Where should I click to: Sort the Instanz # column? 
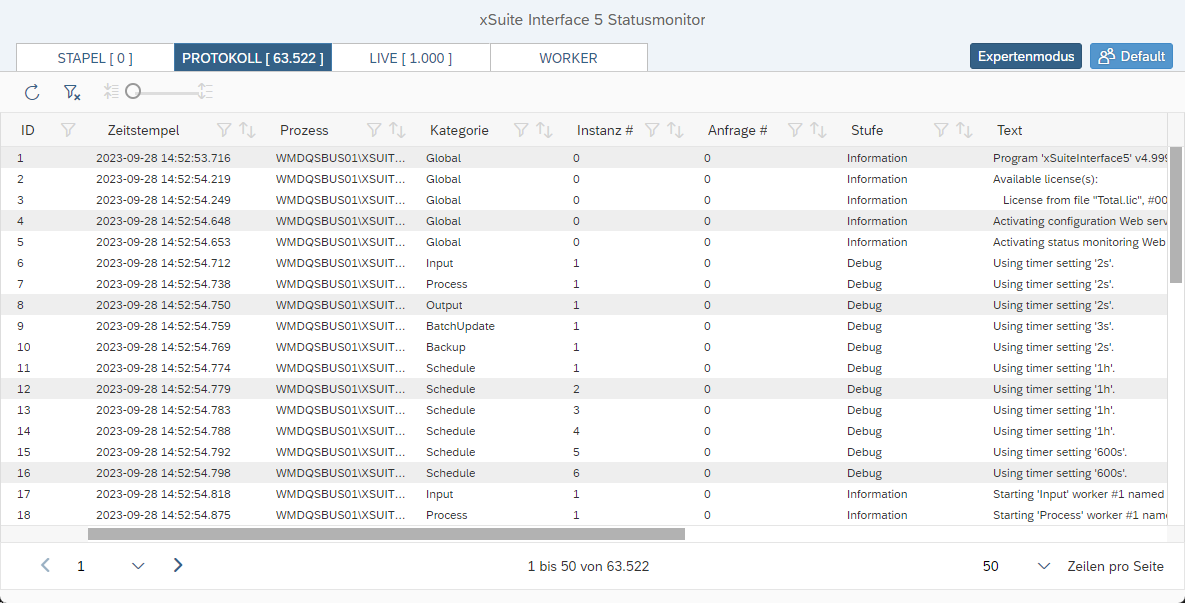(674, 129)
